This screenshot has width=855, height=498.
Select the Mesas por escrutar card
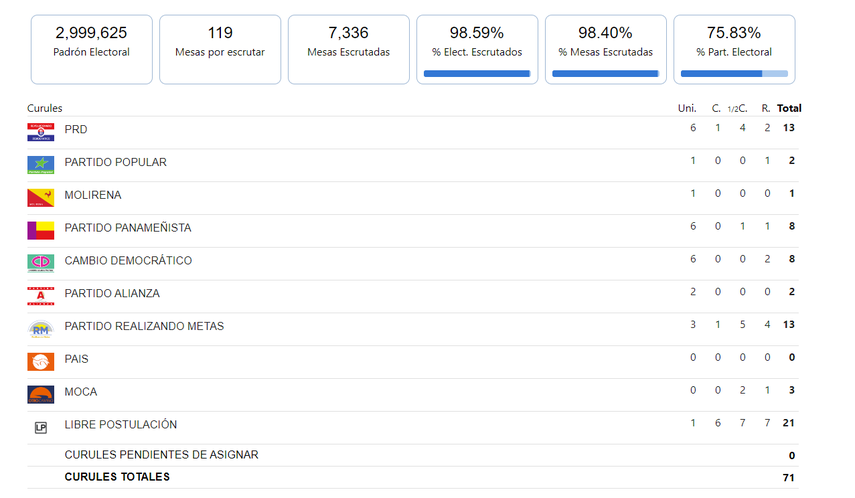(220, 49)
